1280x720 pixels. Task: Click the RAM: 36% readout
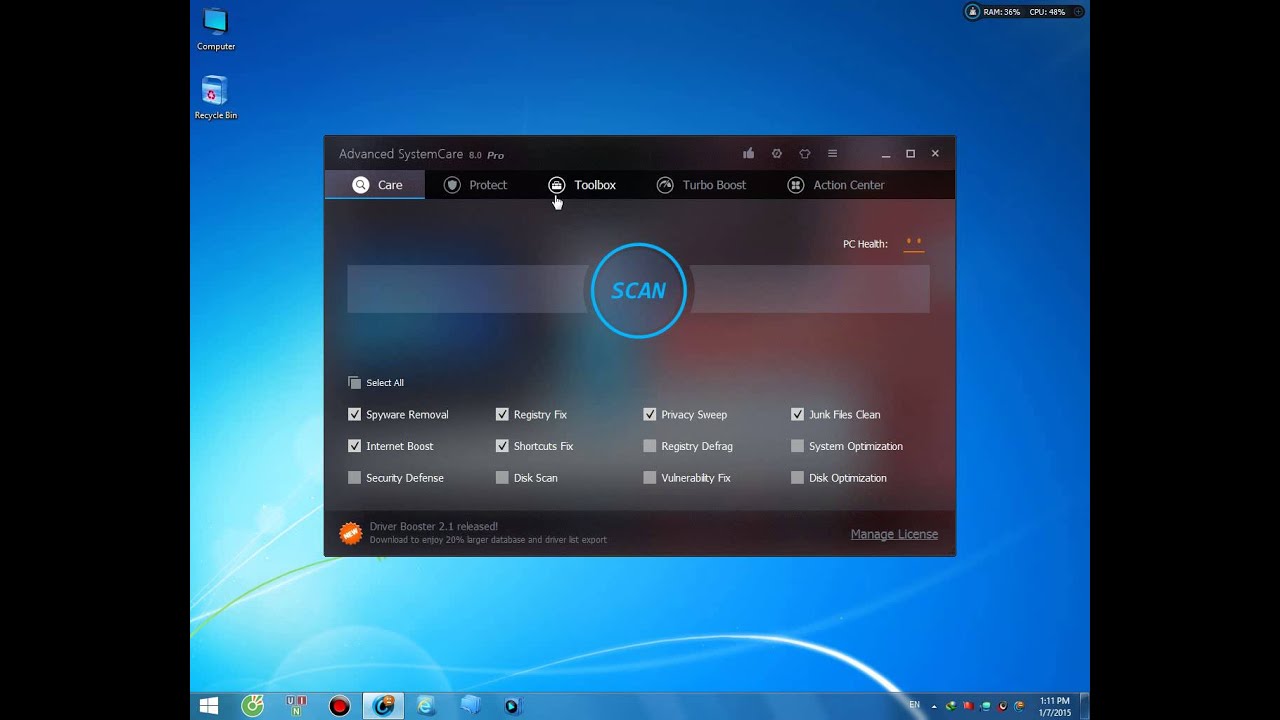[x=1002, y=12]
